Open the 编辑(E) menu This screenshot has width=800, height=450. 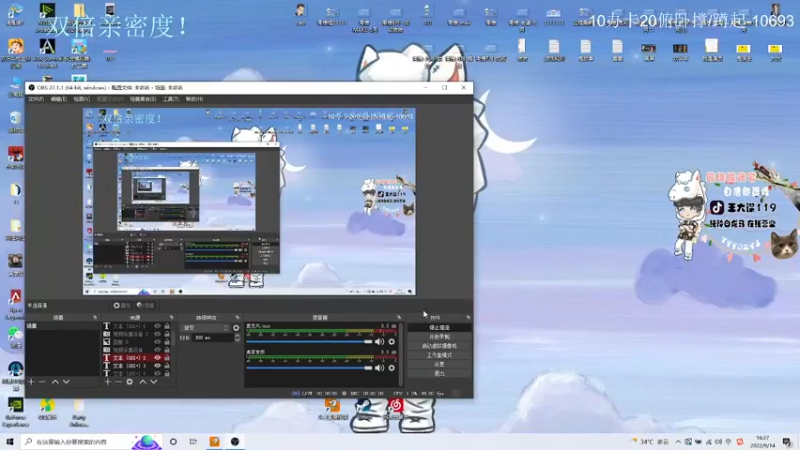coord(59,99)
